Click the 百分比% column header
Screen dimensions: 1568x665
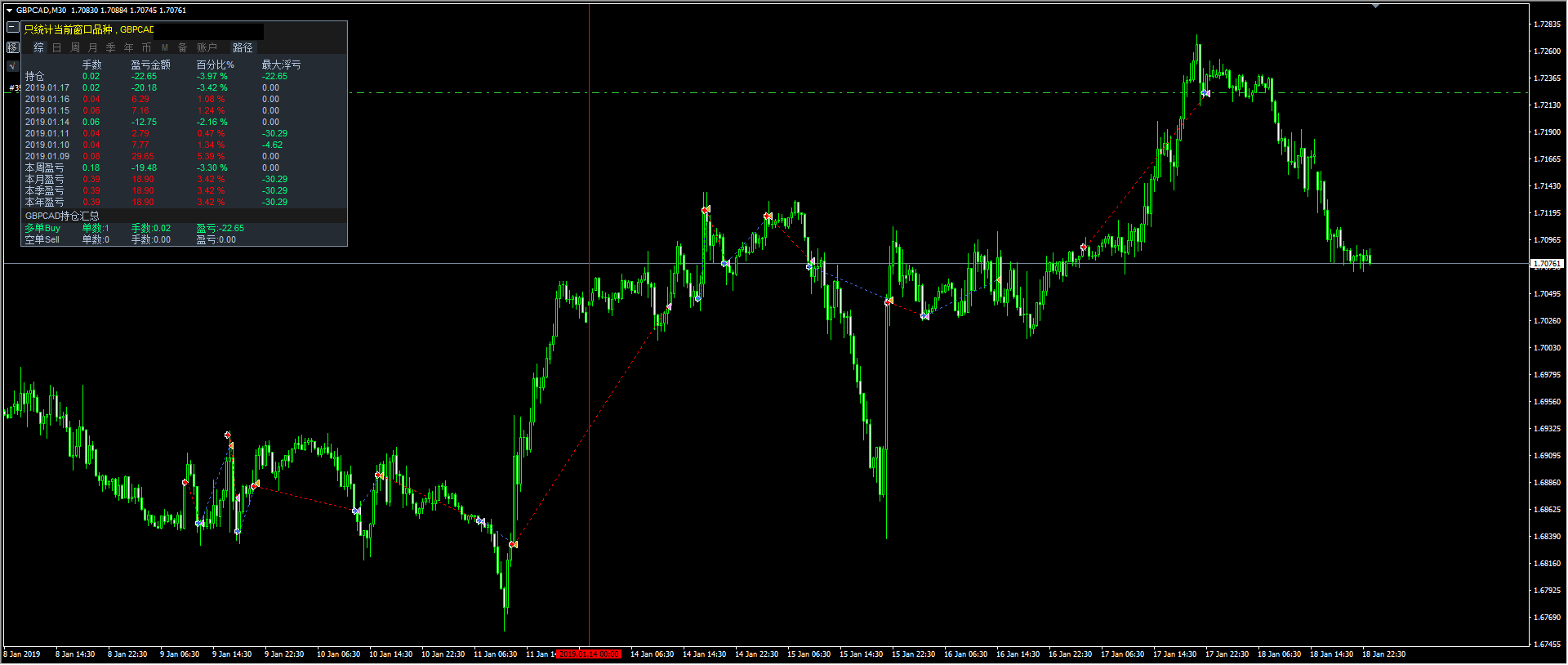click(x=216, y=65)
